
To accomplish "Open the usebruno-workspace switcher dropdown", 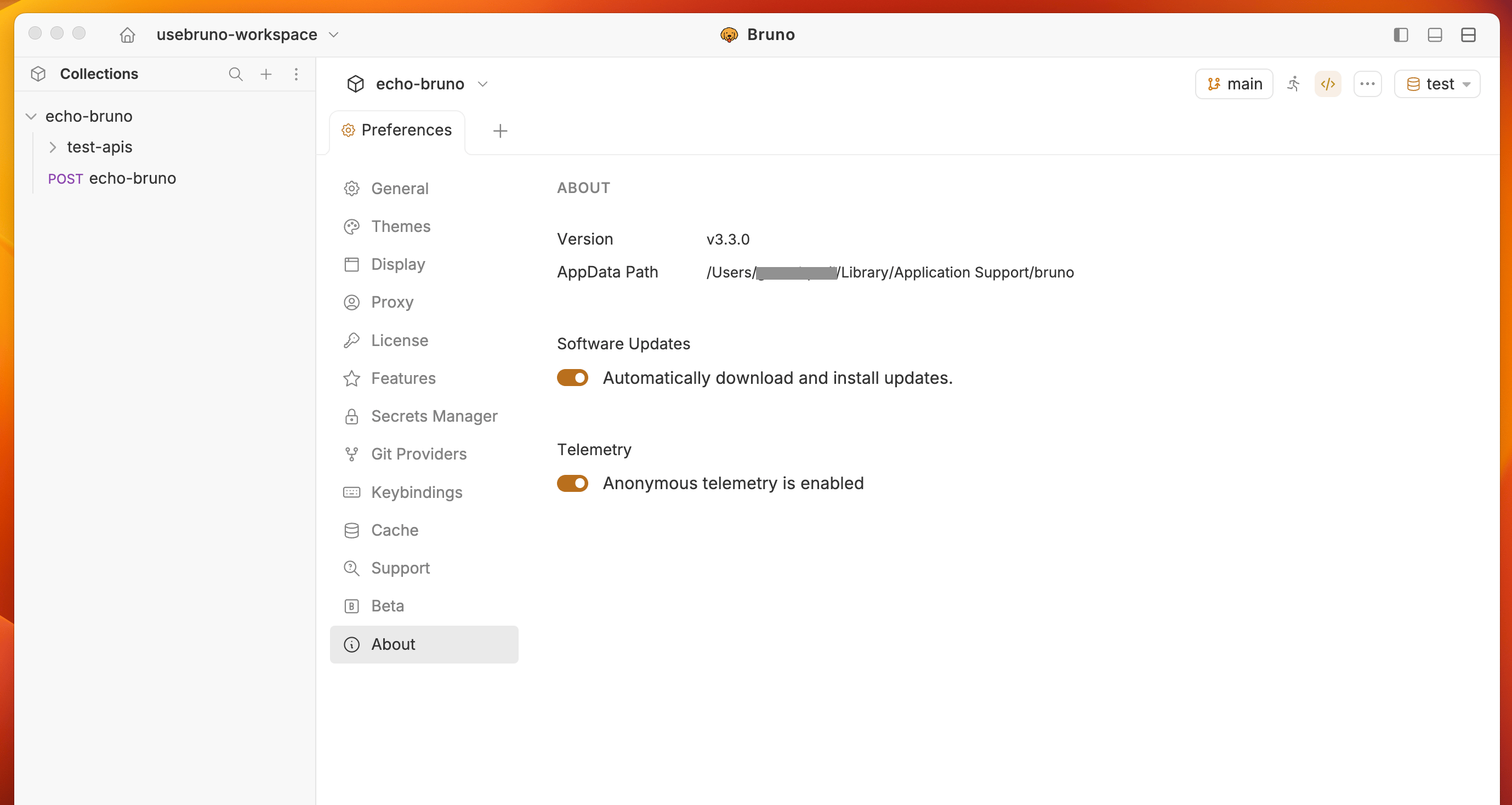I will [x=248, y=35].
